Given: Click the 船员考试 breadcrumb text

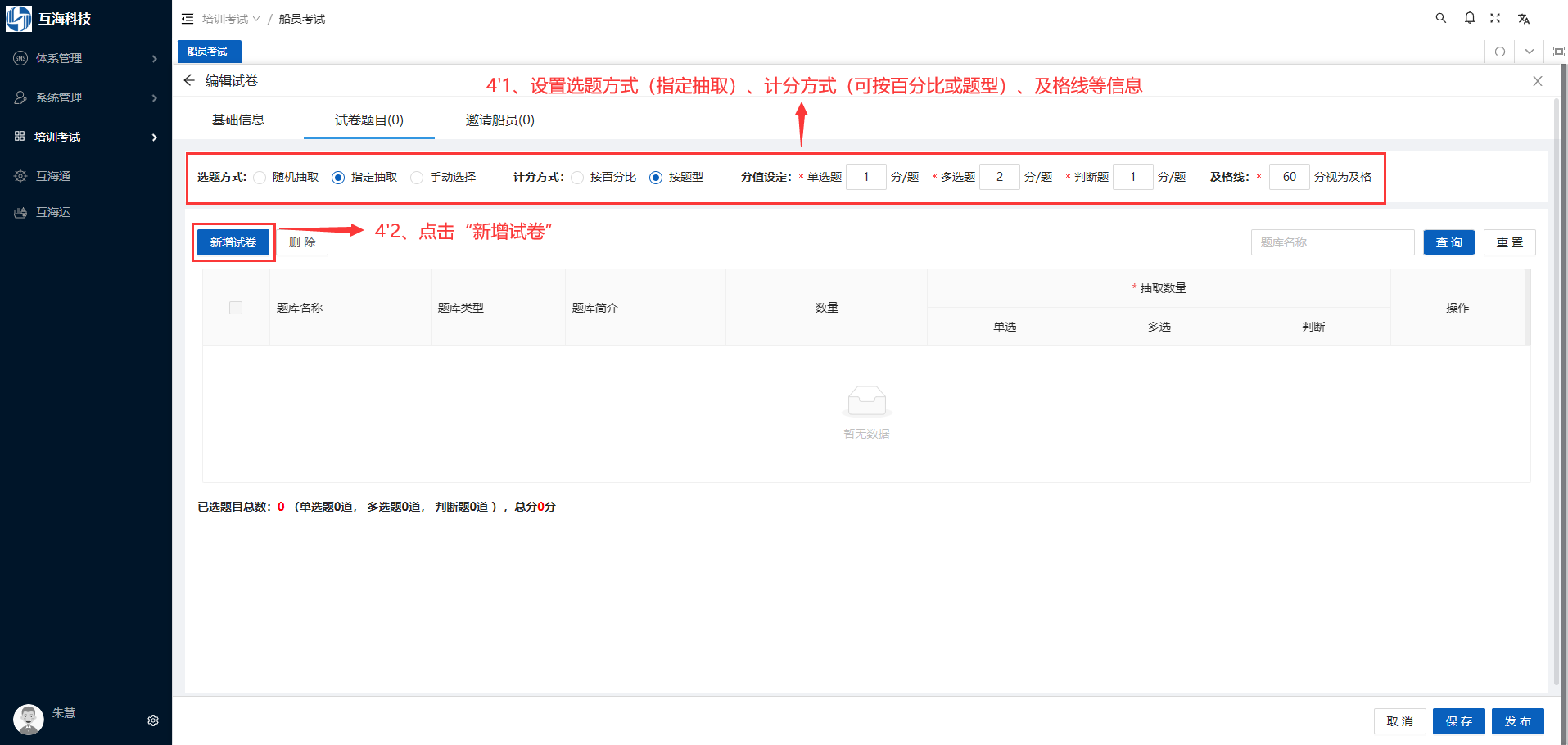Looking at the screenshot, I should (302, 19).
